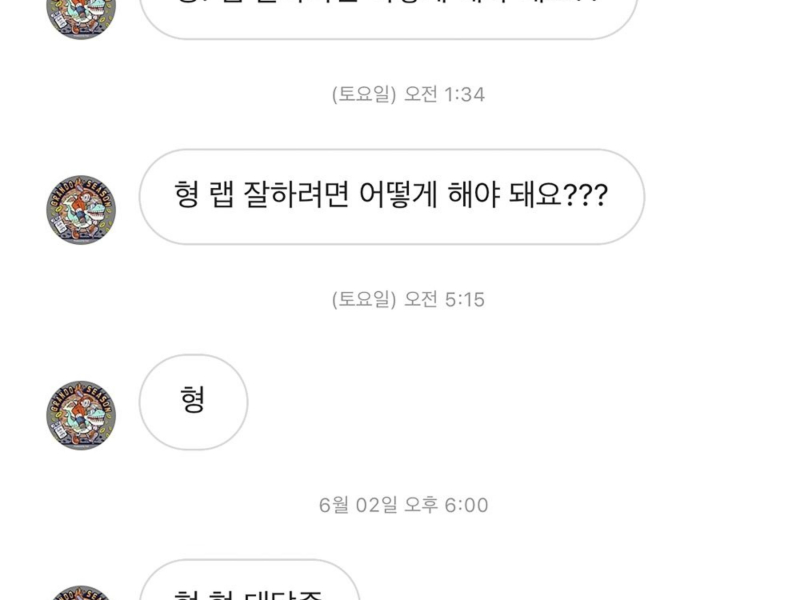Click the '(토요일) 오전 1:34' timestamp
800x600 pixels.
click(x=408, y=95)
